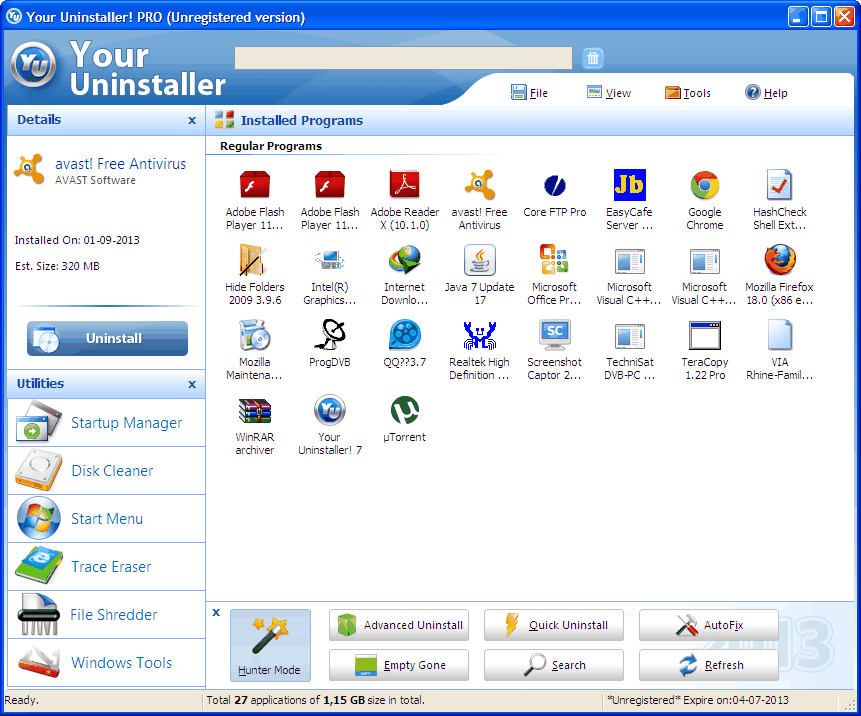The height and width of the screenshot is (716, 861).
Task: Open File Shredder utility
Action: (107, 614)
